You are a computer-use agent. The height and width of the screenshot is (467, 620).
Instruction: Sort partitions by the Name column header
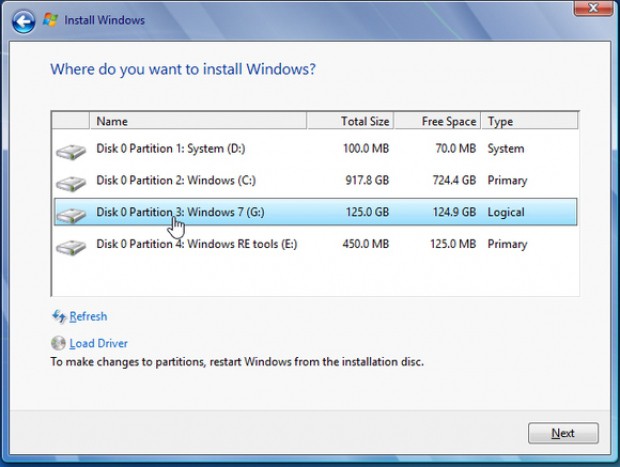pos(198,121)
